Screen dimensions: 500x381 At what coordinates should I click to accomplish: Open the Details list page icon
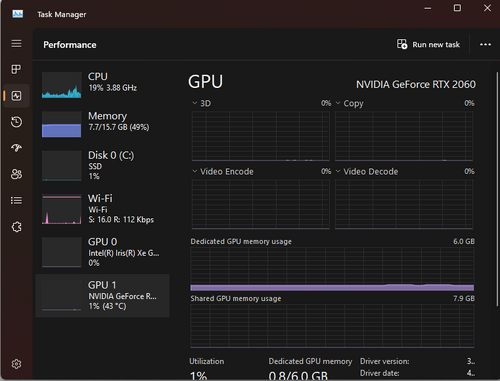coord(16,200)
